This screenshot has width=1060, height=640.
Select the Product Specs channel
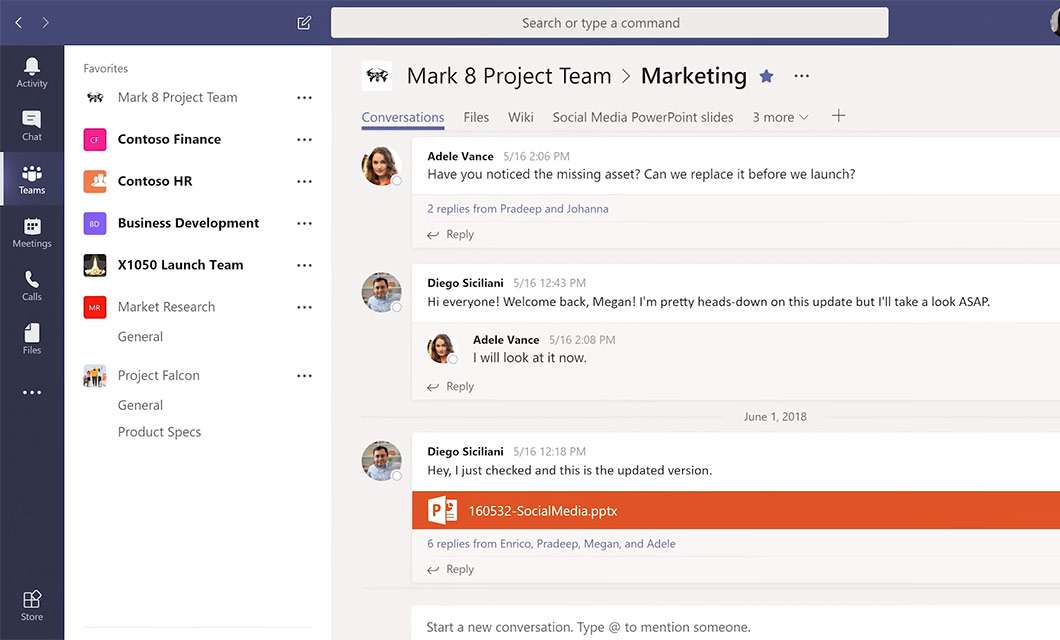pos(159,431)
